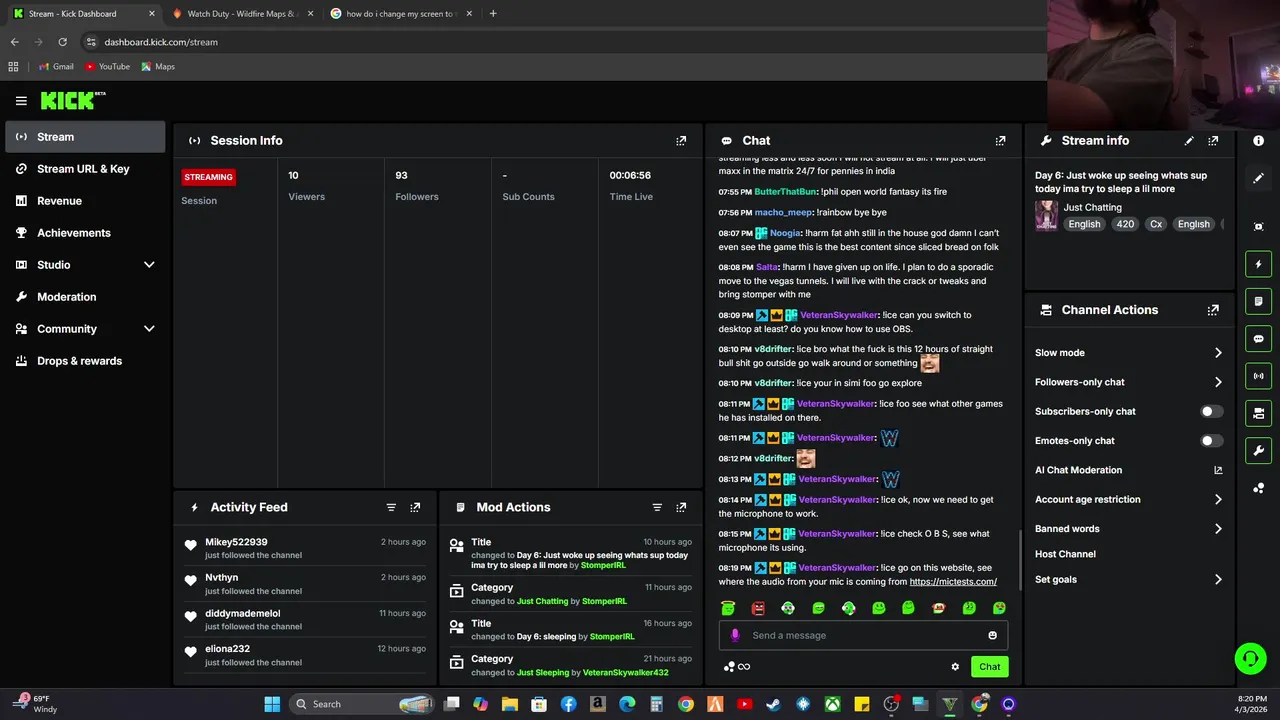The width and height of the screenshot is (1280, 720).
Task: Click the channel points infinity icon
Action: [x=737, y=667]
